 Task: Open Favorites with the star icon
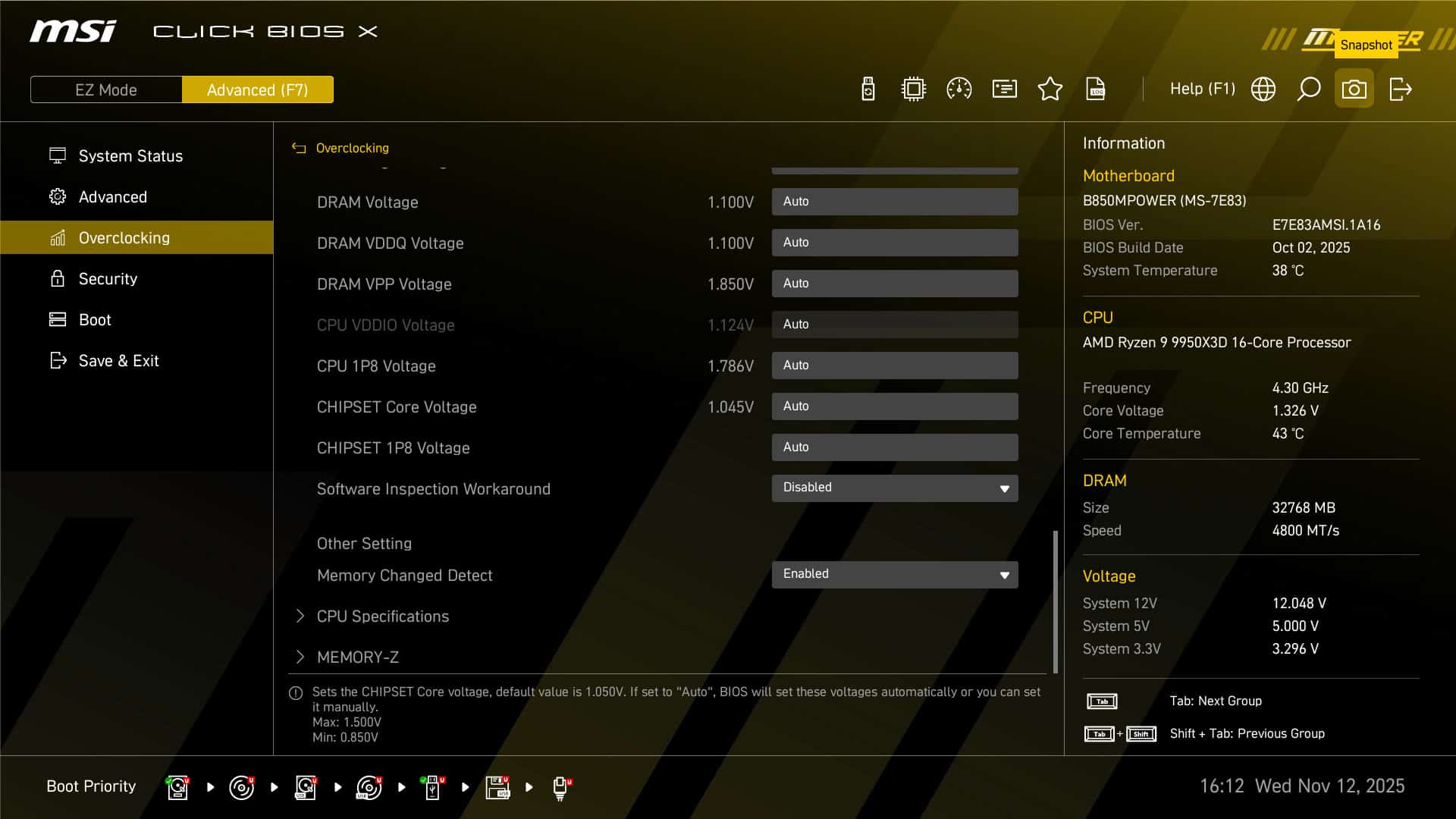1050,89
